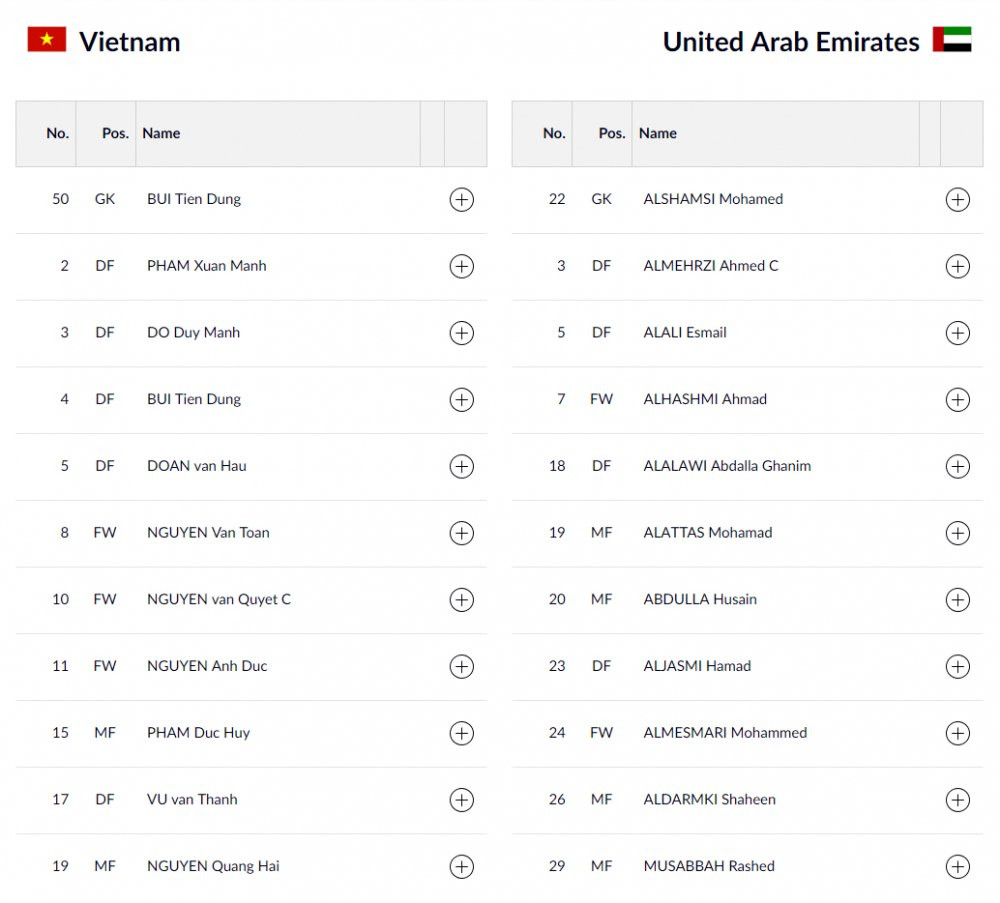Expand DO Duy Manh player row

click(461, 333)
